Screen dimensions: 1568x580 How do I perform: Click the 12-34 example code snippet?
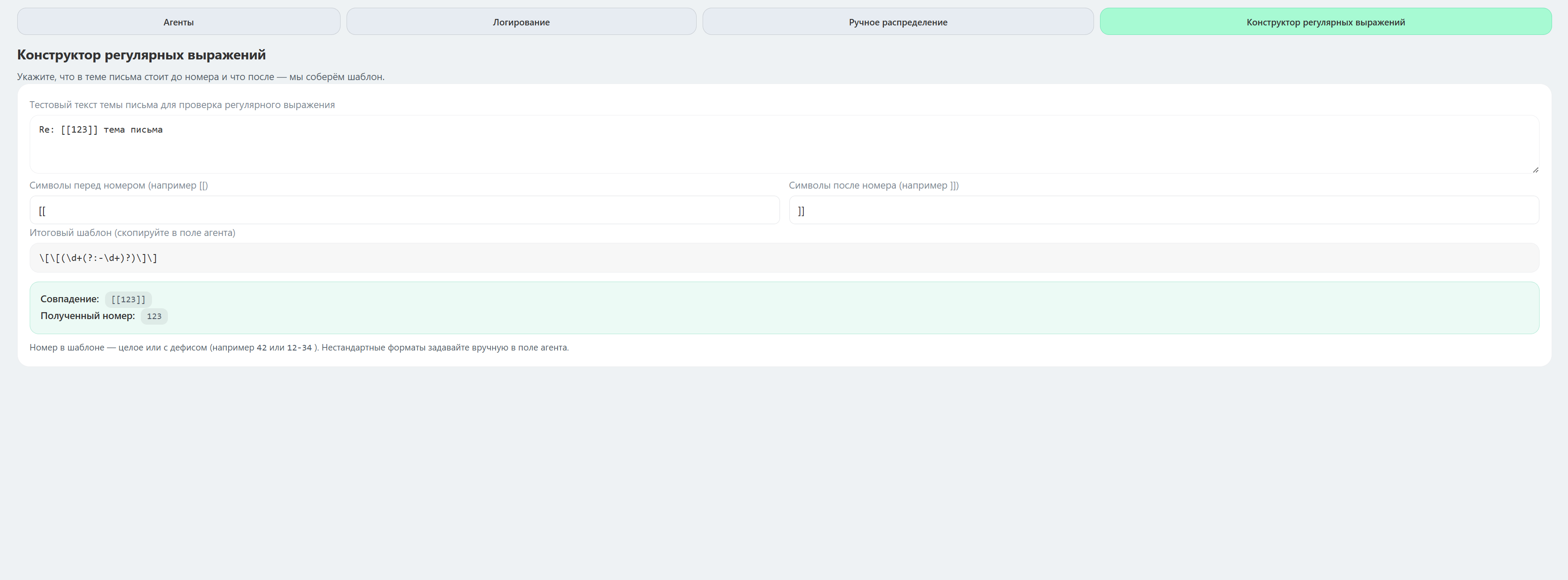coord(299,348)
